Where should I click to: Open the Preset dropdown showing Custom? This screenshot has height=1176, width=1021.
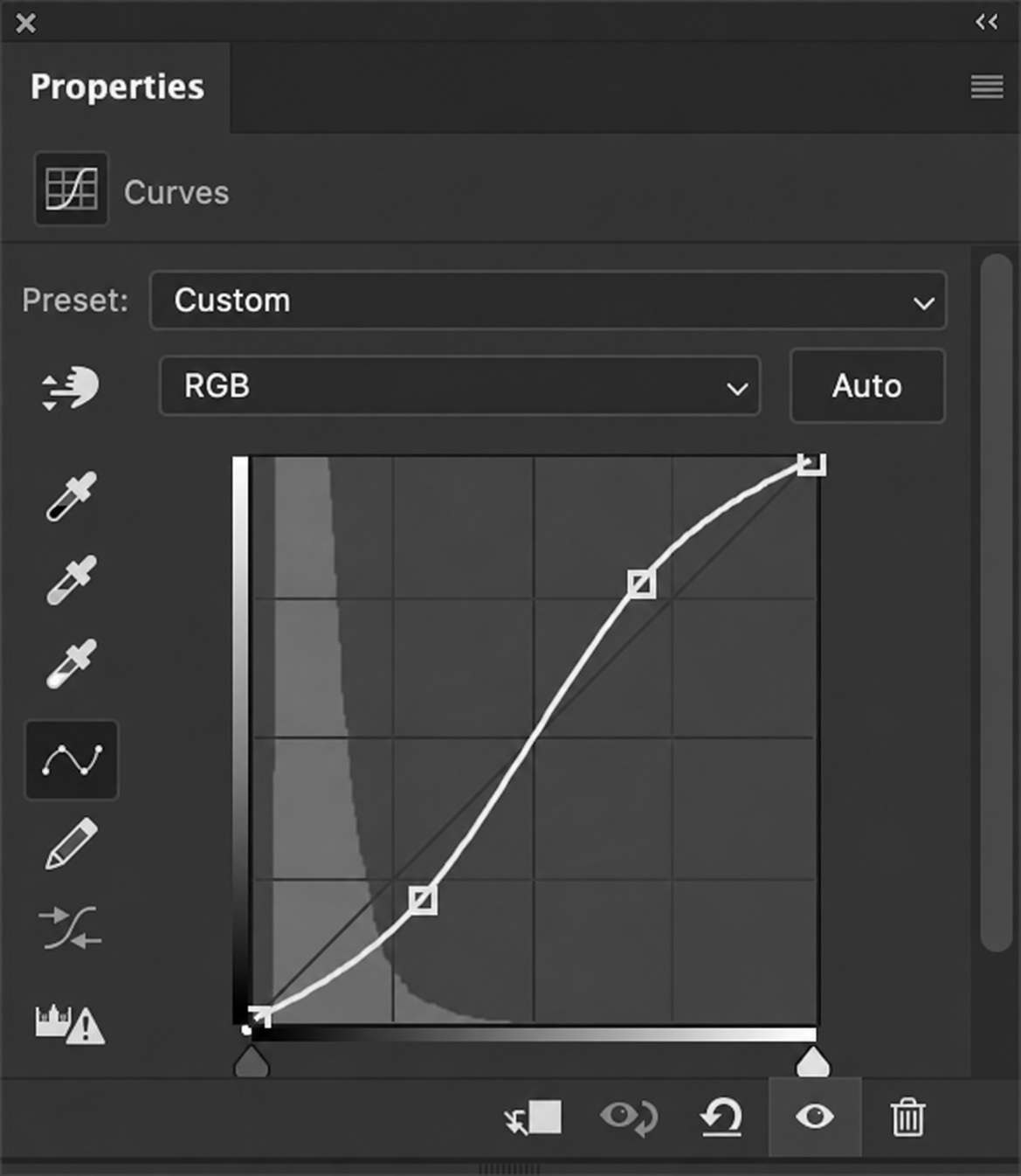[x=548, y=301]
